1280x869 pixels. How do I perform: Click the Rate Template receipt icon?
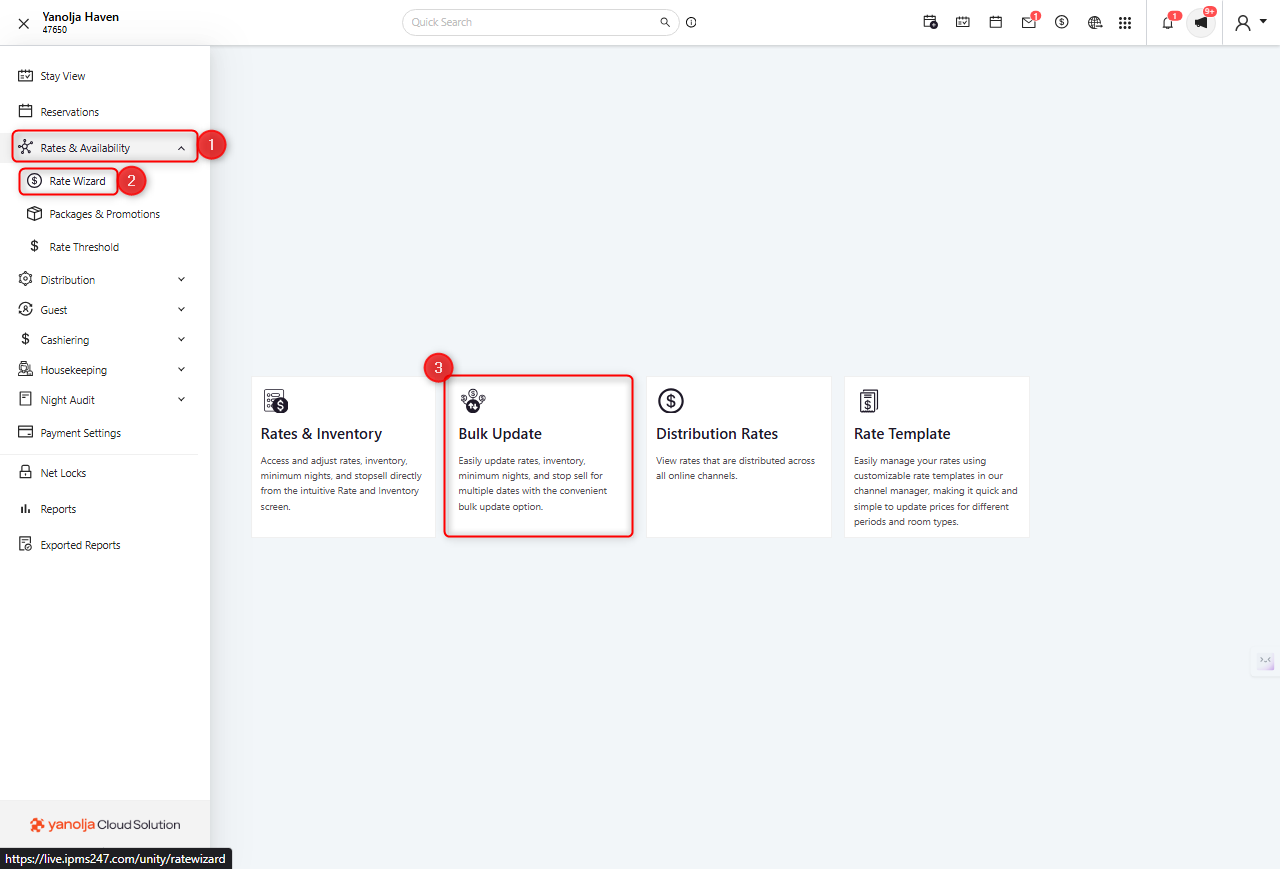pos(868,401)
